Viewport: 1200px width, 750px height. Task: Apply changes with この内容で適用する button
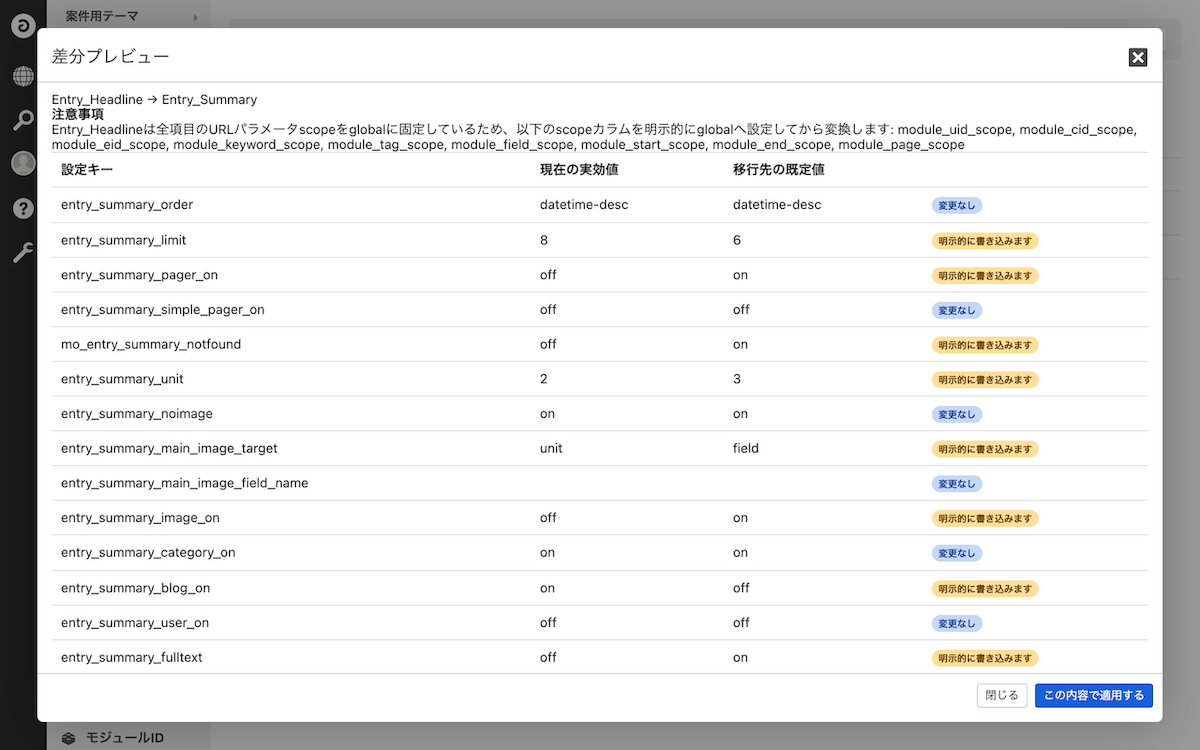click(1094, 695)
